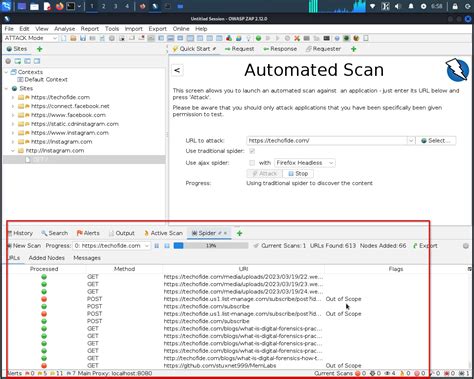Open the Report menu
The width and height of the screenshot is (474, 379).
pyautogui.click(x=90, y=29)
